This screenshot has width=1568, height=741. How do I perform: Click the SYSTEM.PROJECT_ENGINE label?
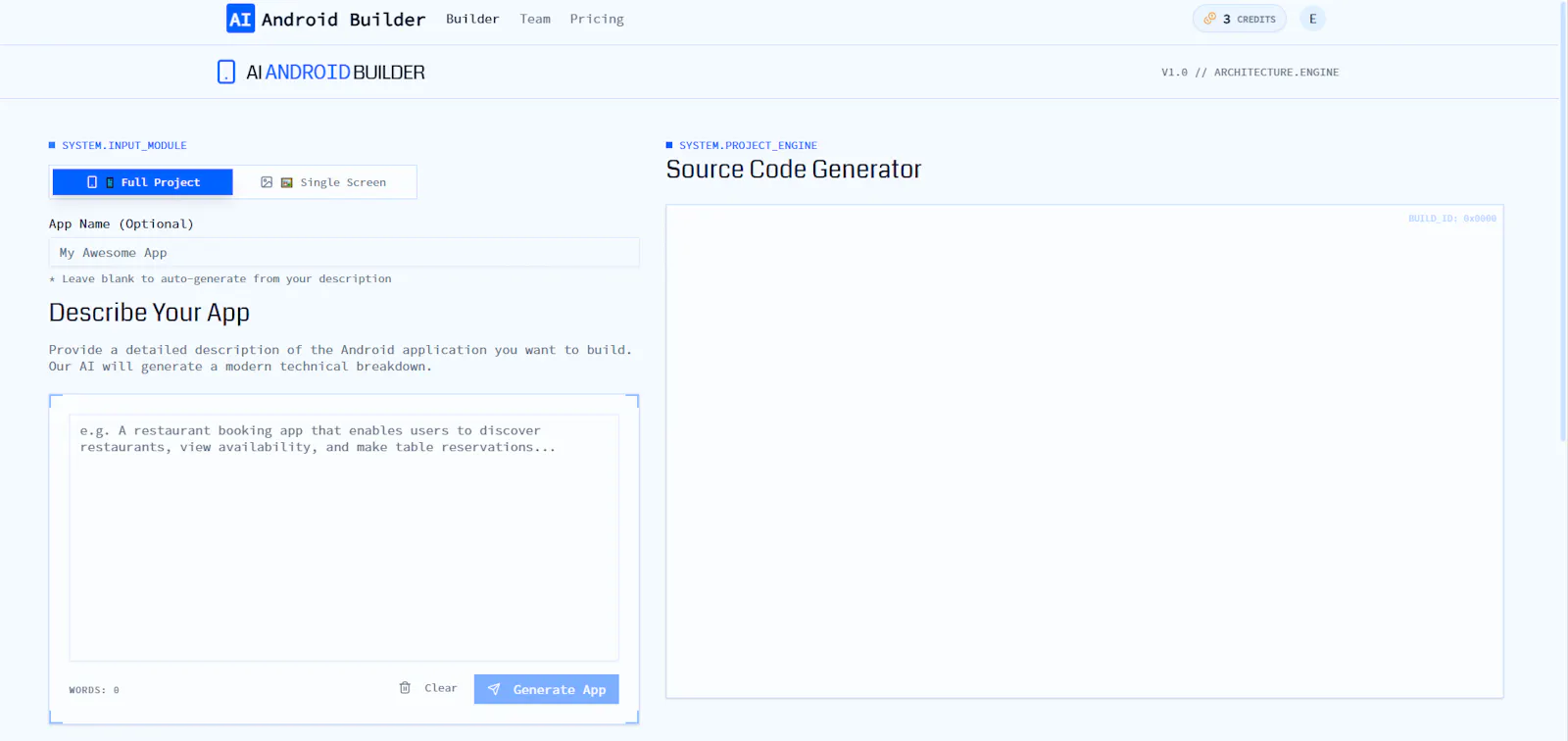(x=748, y=145)
